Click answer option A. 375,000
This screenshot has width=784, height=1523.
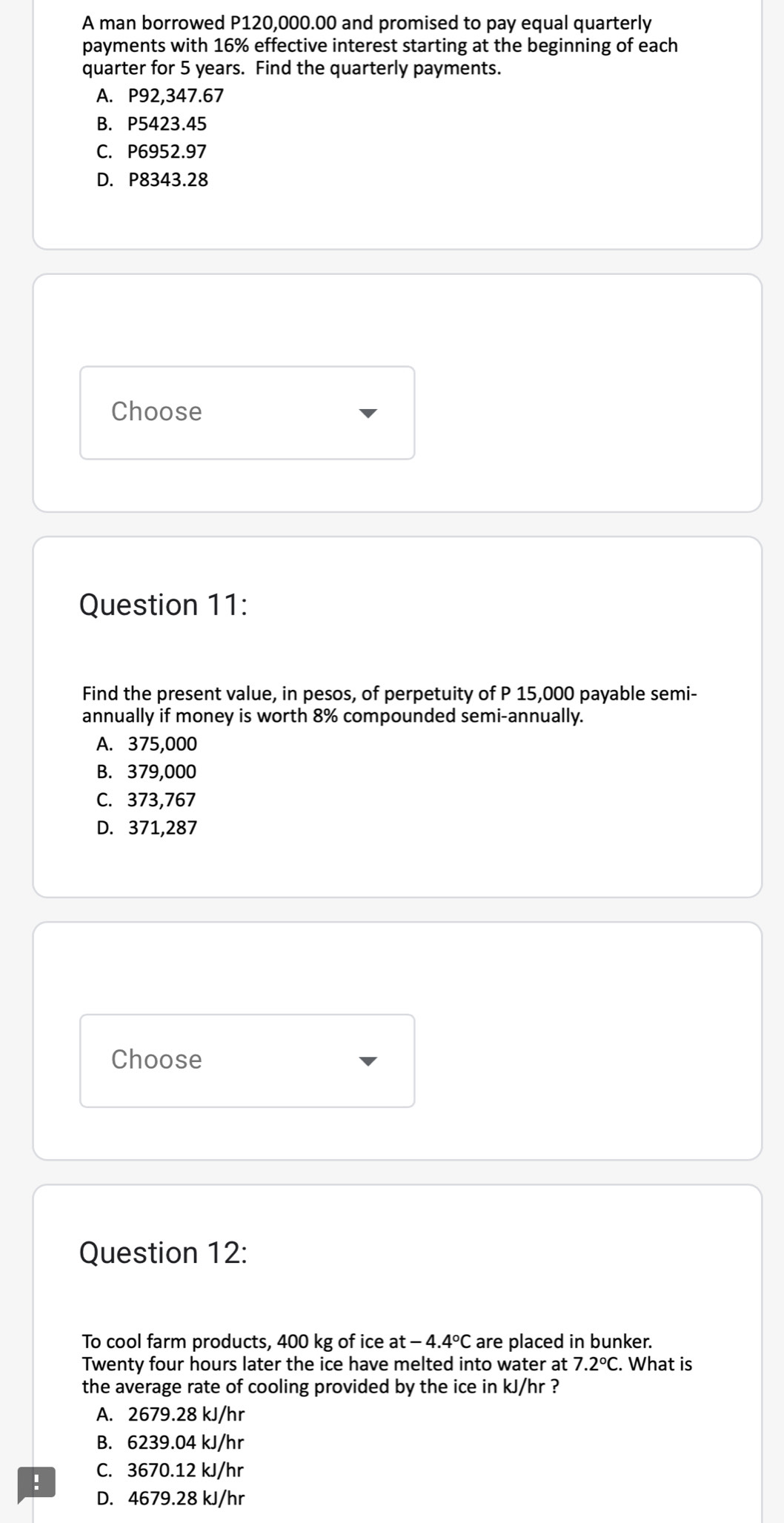coord(147,744)
